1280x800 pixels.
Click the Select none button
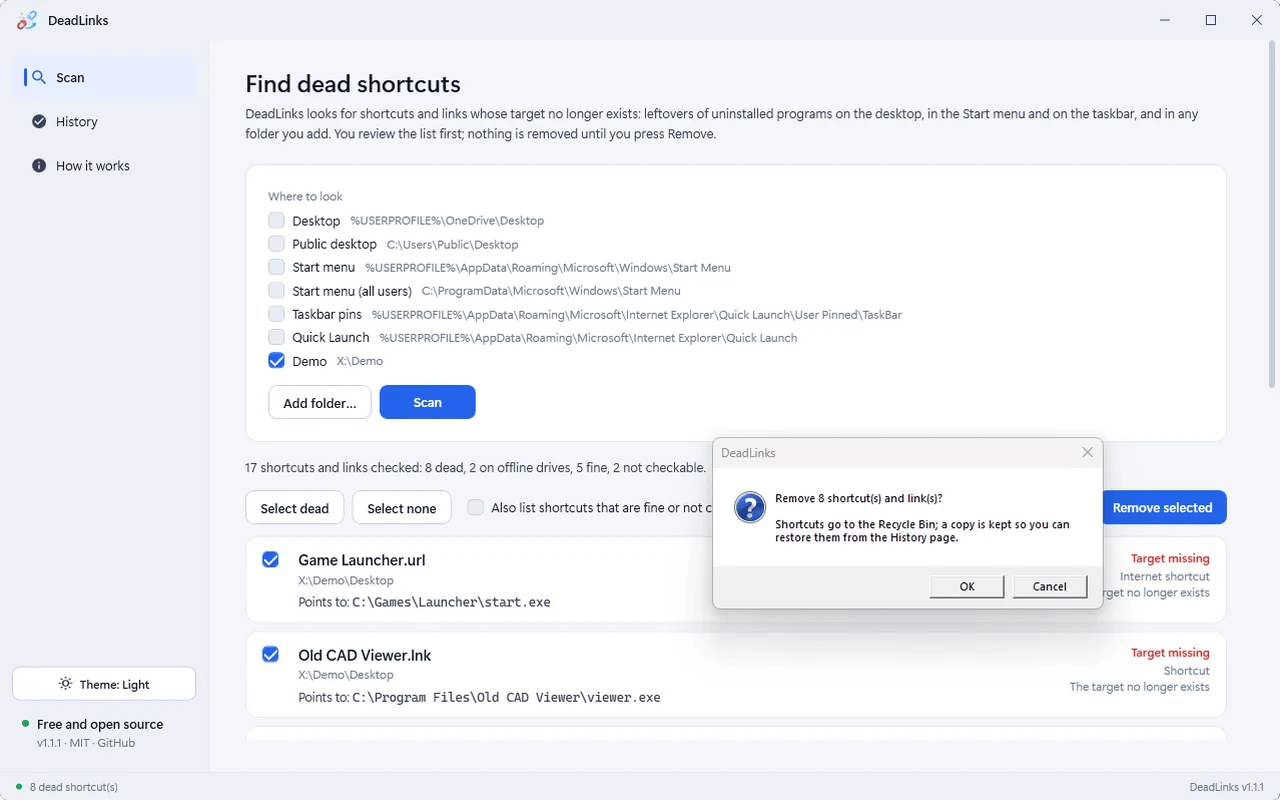click(x=402, y=508)
